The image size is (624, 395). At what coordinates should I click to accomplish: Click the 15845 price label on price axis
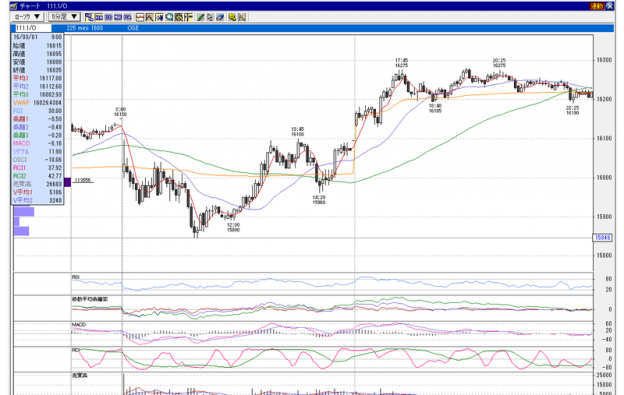pyautogui.click(x=602, y=237)
